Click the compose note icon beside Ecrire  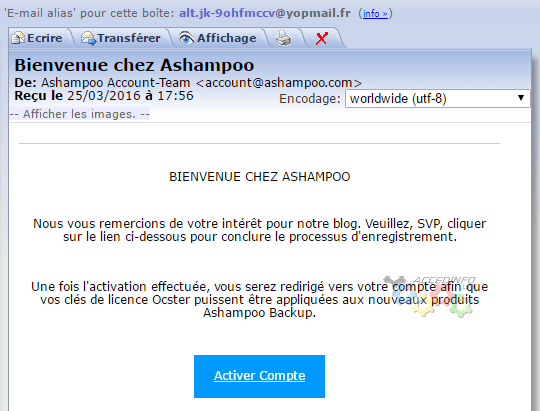18,38
